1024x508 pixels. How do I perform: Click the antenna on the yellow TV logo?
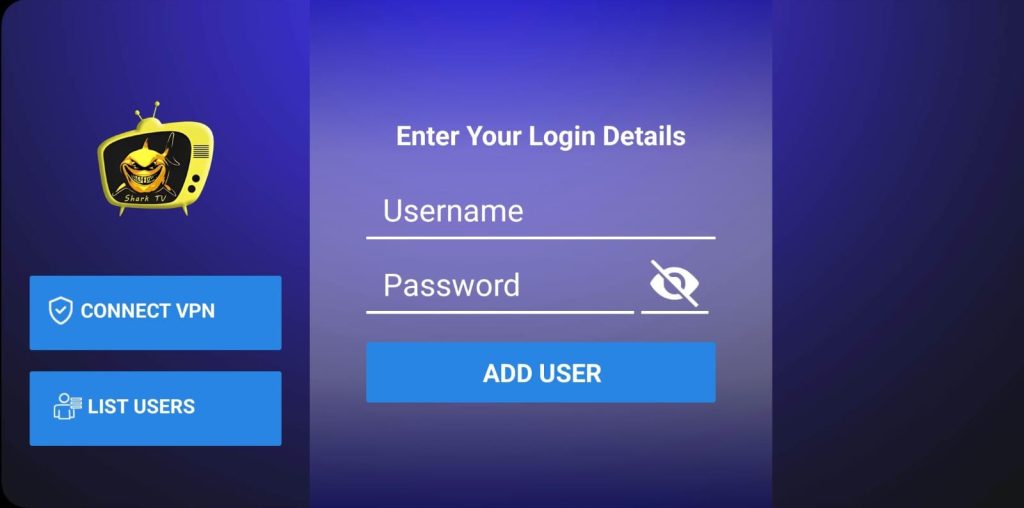(x=148, y=112)
